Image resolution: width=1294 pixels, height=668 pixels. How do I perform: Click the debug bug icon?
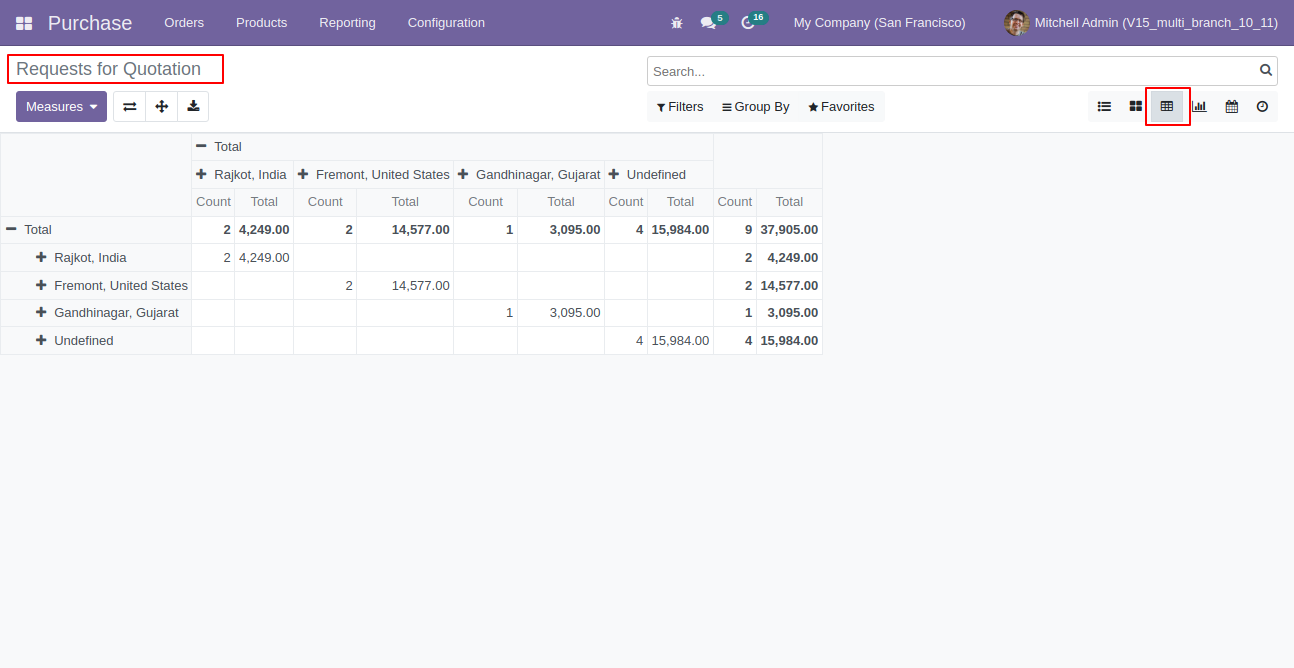point(677,23)
